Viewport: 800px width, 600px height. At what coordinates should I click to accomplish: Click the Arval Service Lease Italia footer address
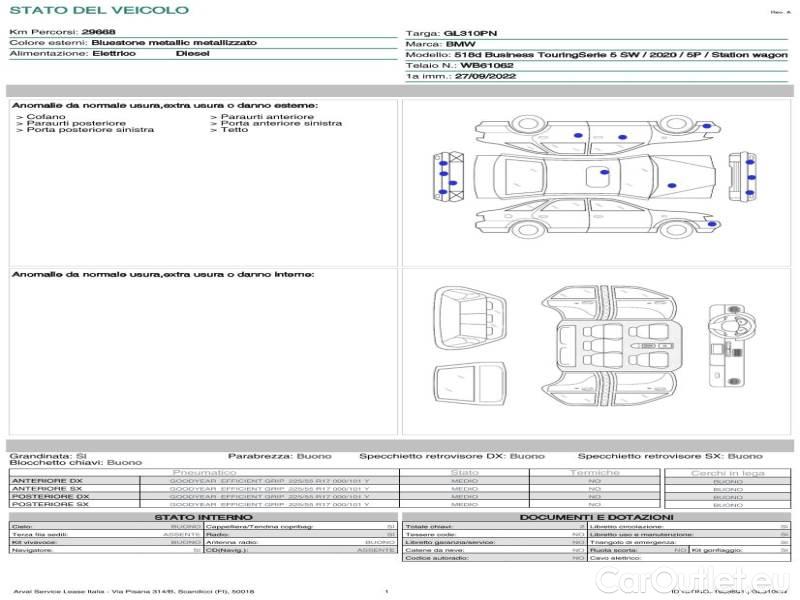click(134, 592)
